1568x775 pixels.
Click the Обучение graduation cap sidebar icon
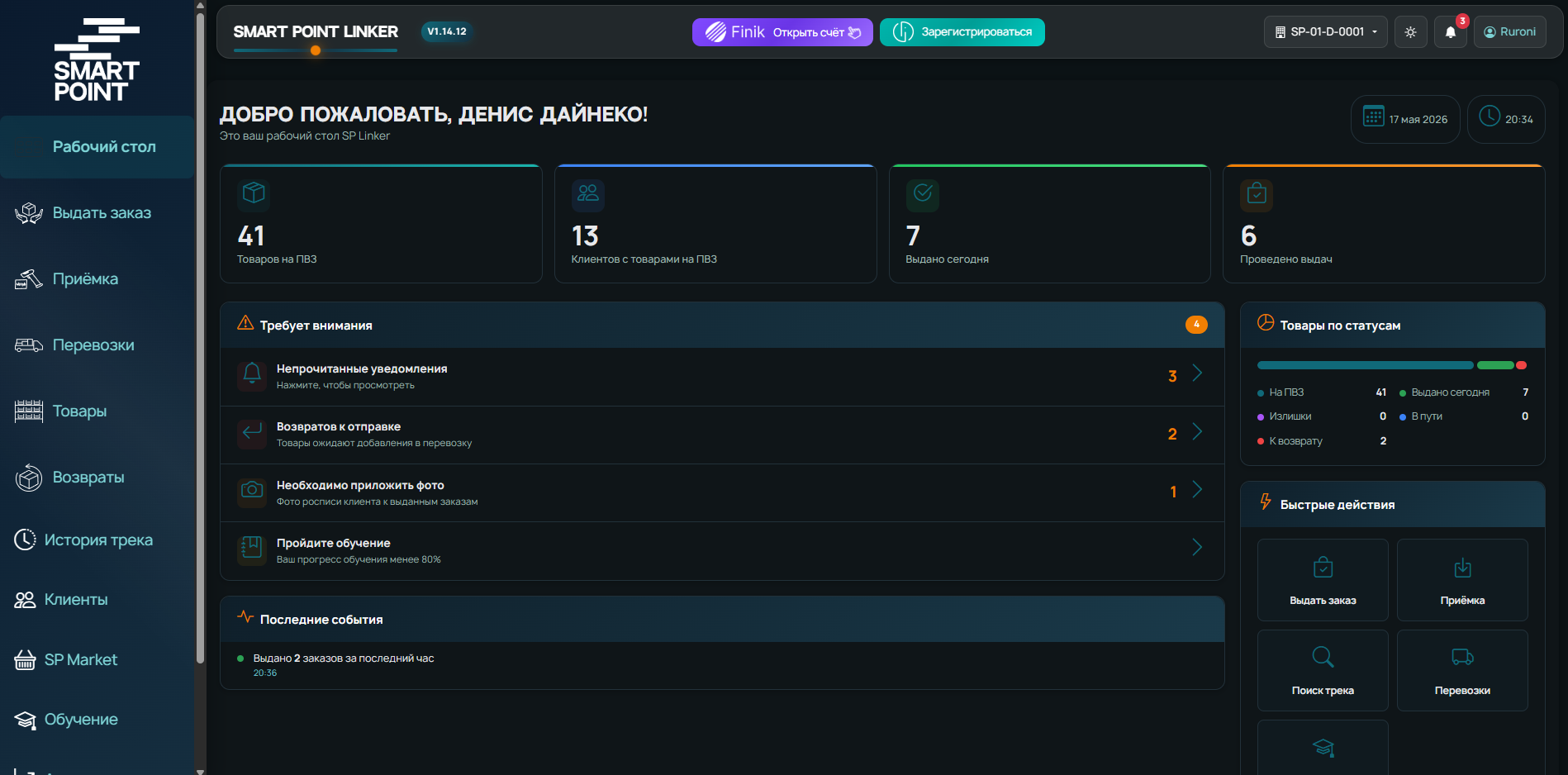click(x=25, y=720)
